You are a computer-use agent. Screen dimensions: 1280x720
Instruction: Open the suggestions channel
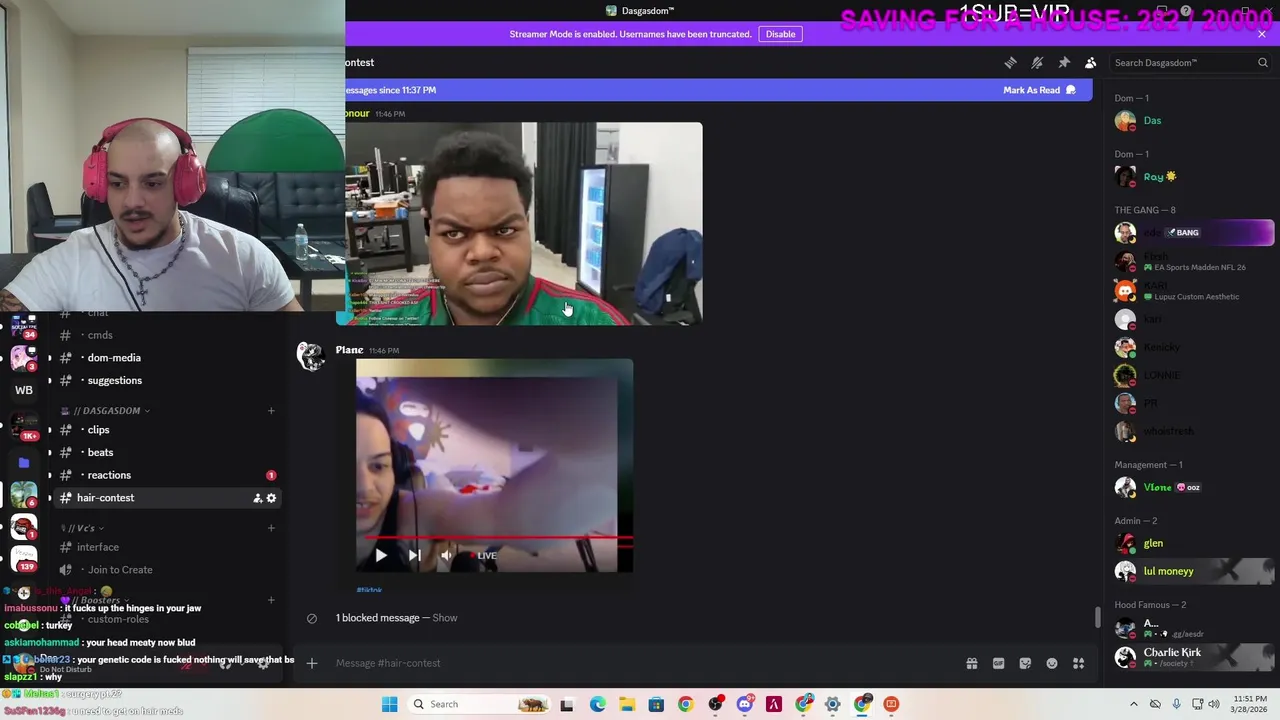(115, 381)
